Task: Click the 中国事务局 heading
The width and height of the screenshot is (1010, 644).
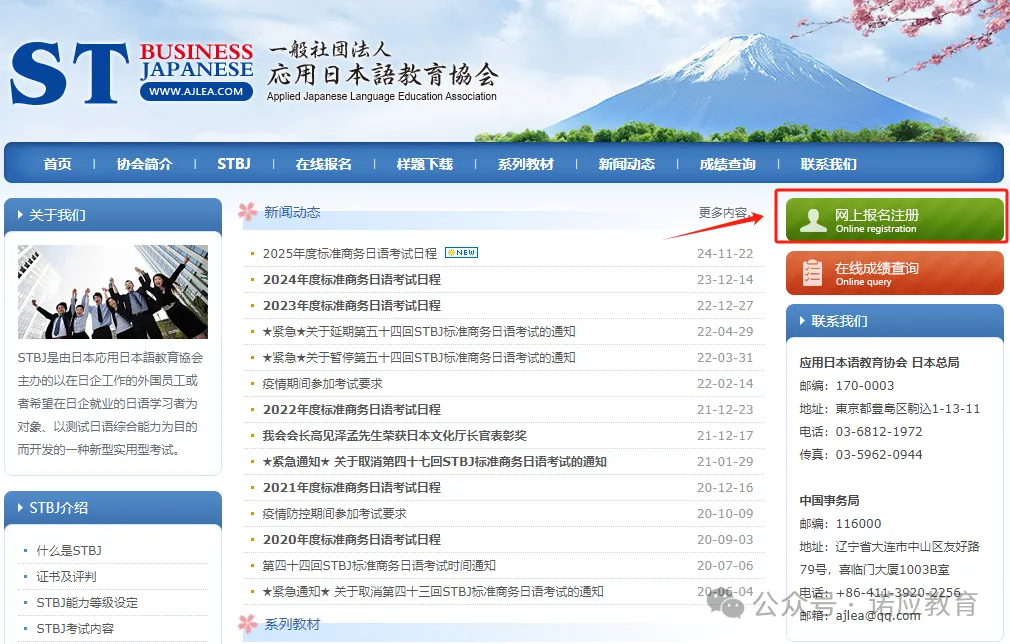Action: point(830,500)
